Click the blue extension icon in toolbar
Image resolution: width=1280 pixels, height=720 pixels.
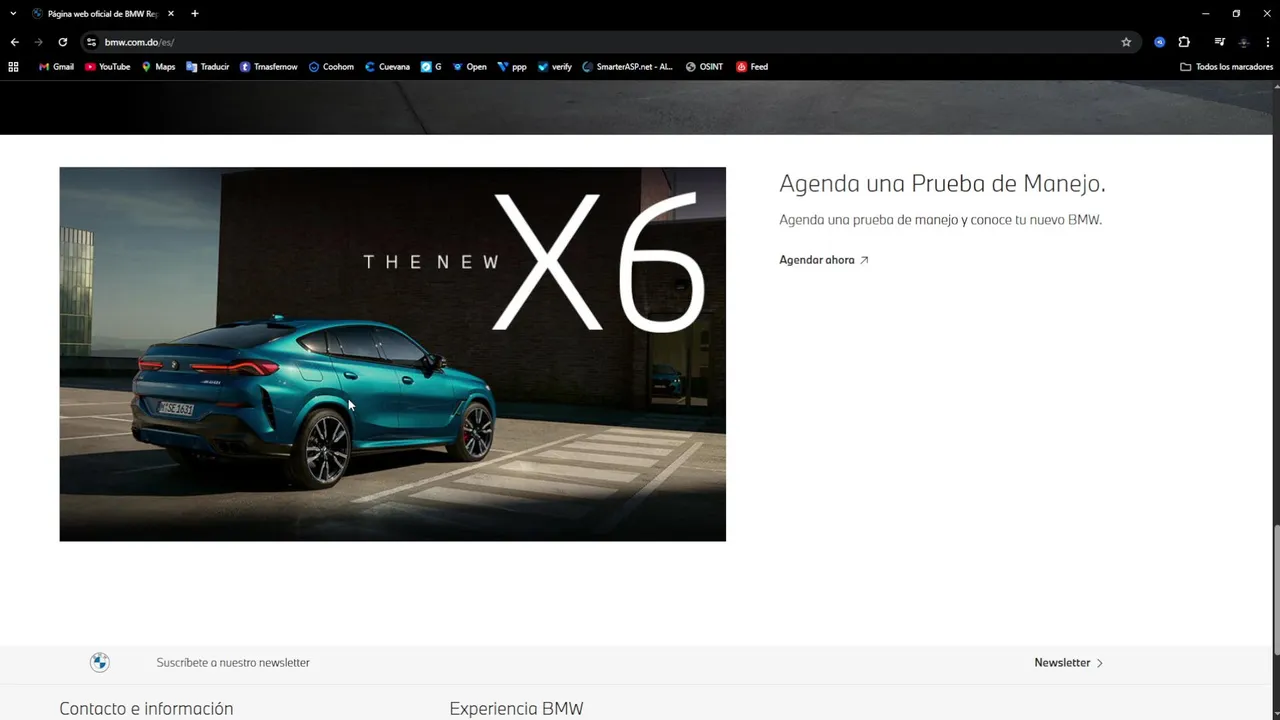(1160, 42)
